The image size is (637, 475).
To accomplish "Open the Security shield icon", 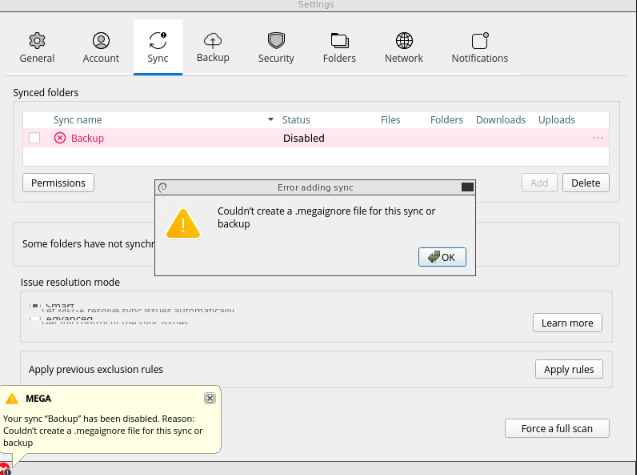I will (x=276, y=41).
